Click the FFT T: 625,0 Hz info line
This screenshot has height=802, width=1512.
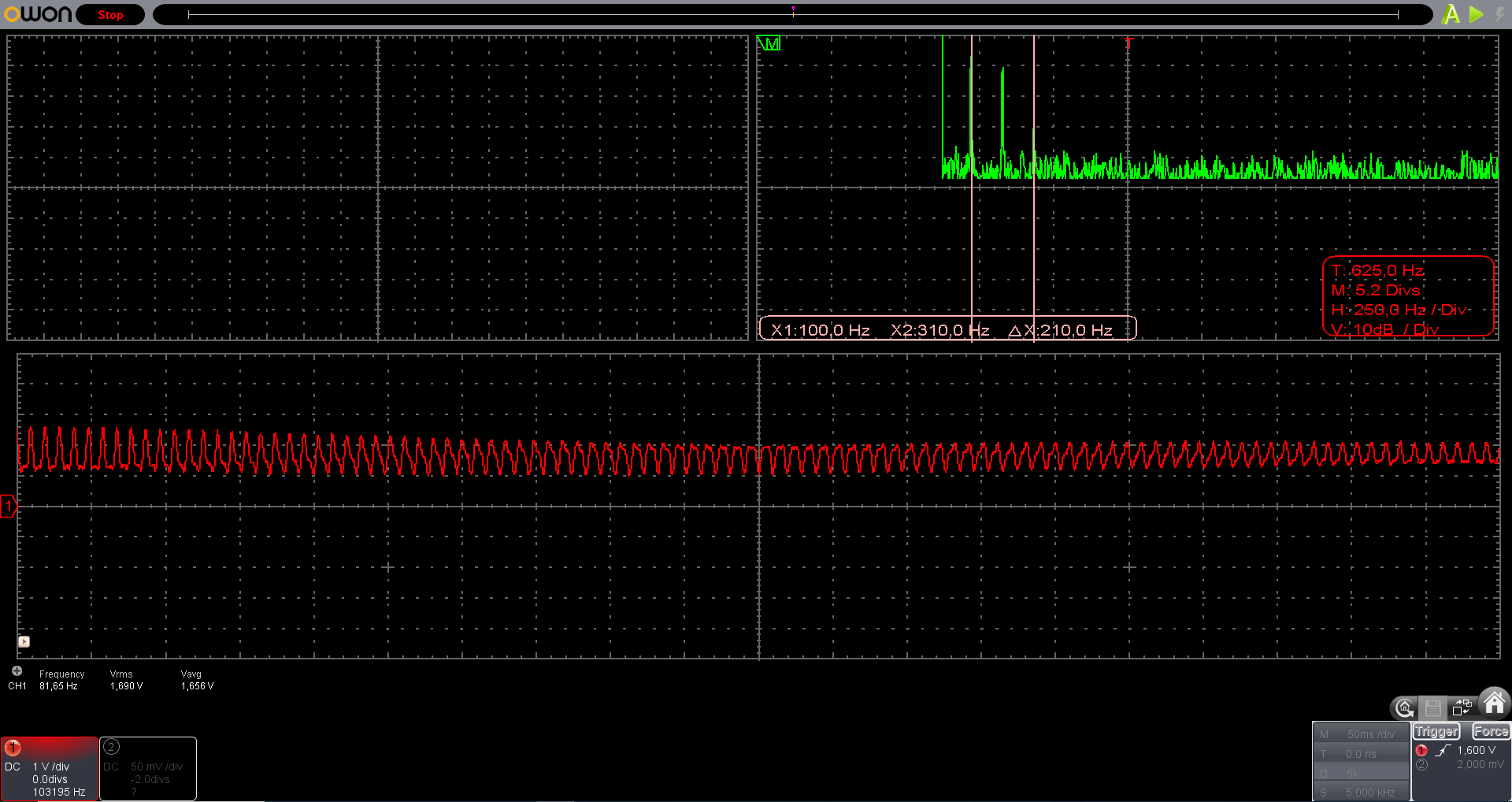[1377, 270]
